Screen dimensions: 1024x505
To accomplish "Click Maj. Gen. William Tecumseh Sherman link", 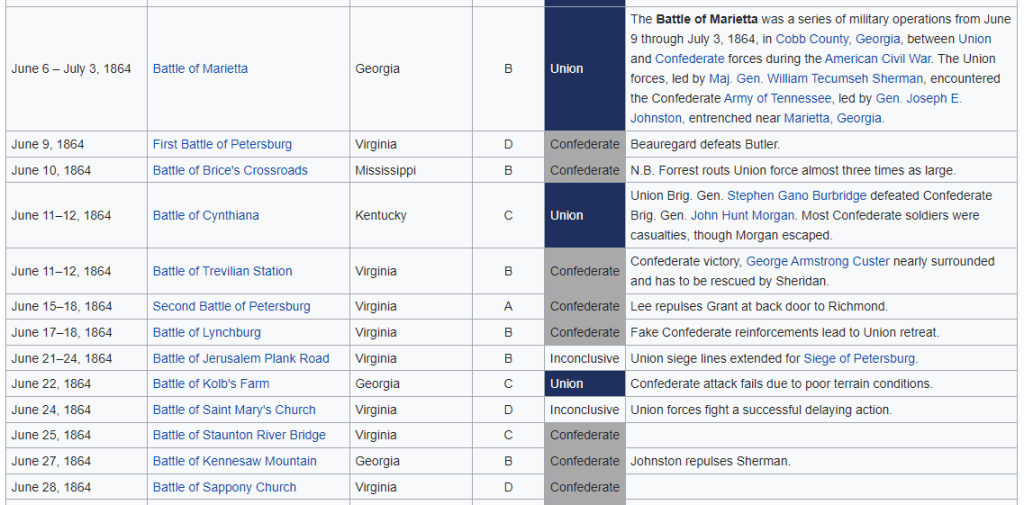I will [x=815, y=78].
